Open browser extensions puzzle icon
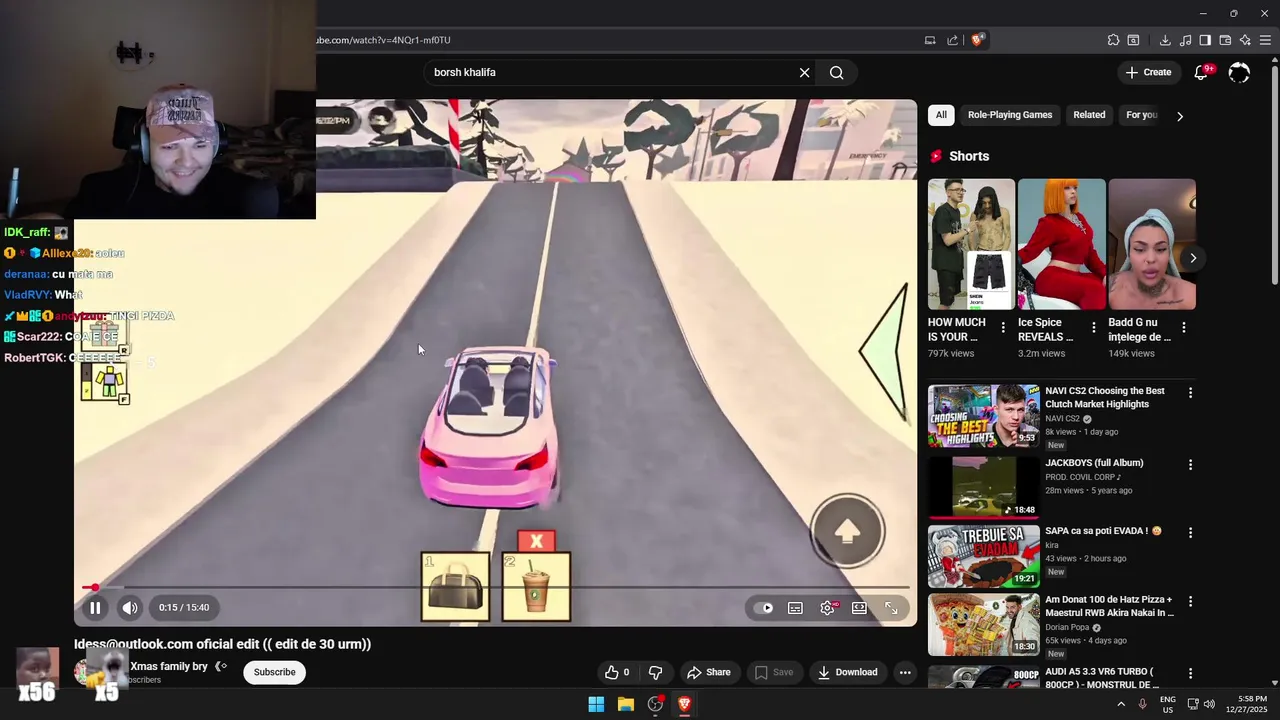Screen dimensions: 1280x720 tap(1113, 40)
